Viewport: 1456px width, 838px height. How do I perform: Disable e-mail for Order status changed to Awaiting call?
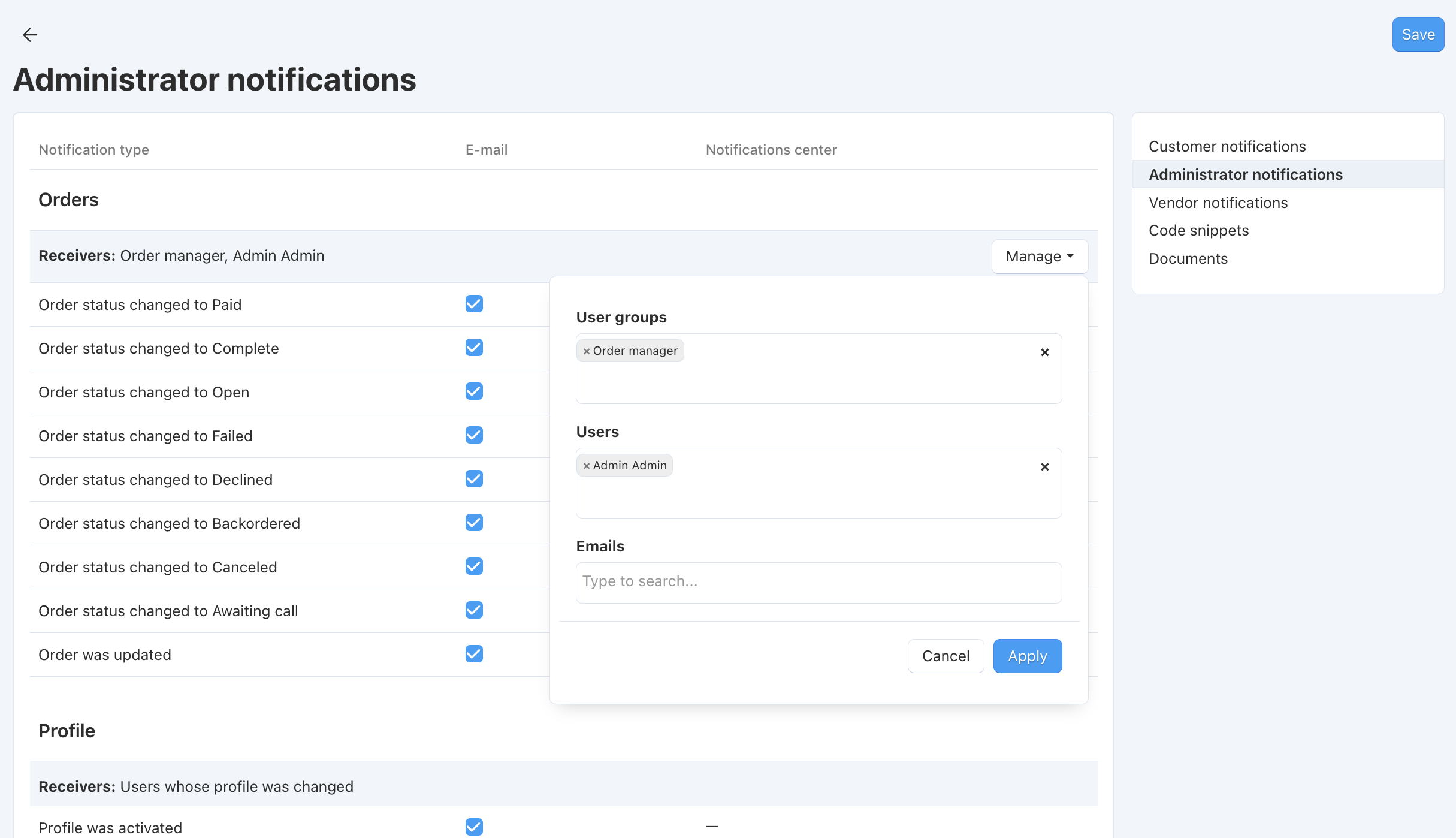tap(474, 610)
